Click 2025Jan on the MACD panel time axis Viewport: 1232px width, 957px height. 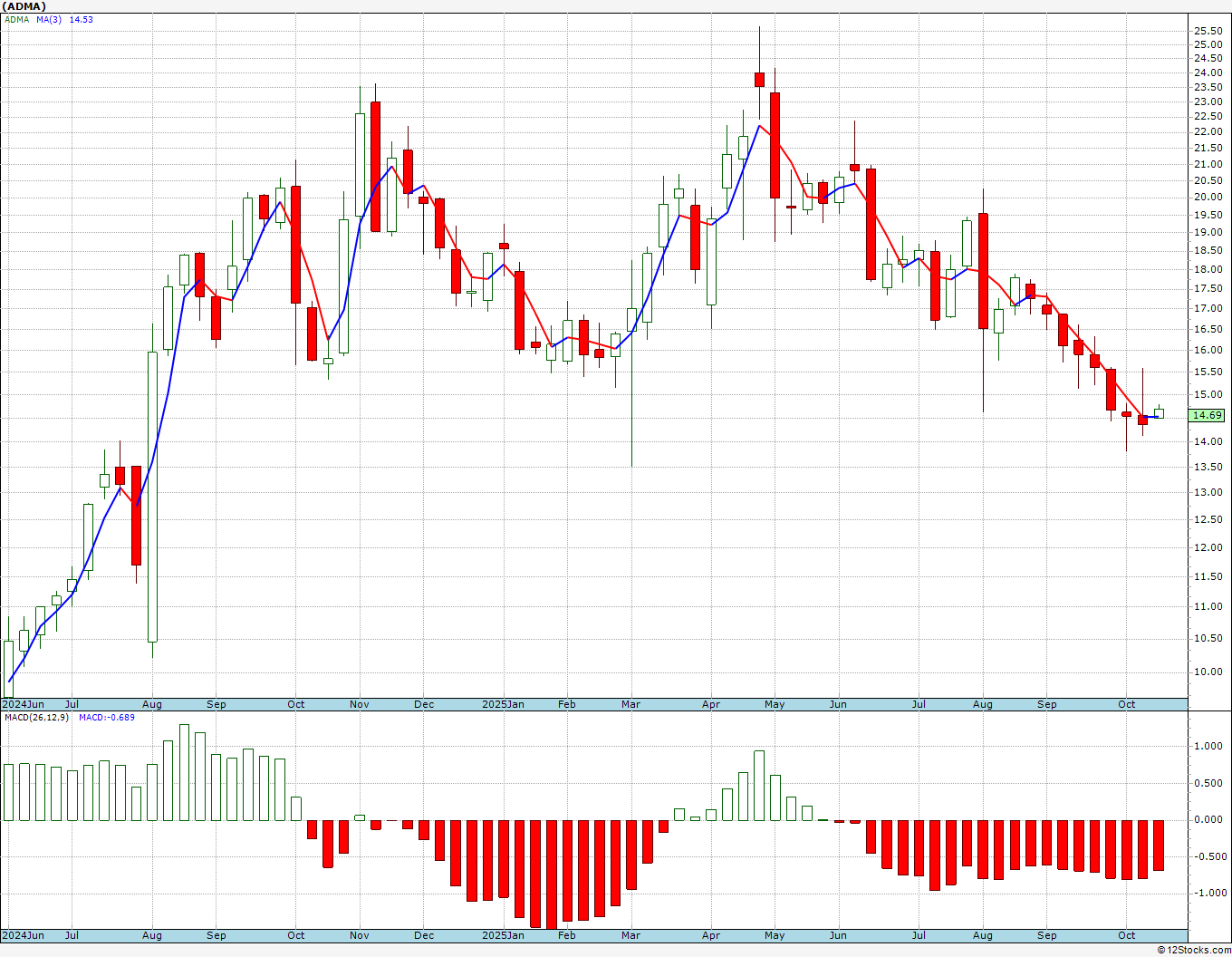503,935
